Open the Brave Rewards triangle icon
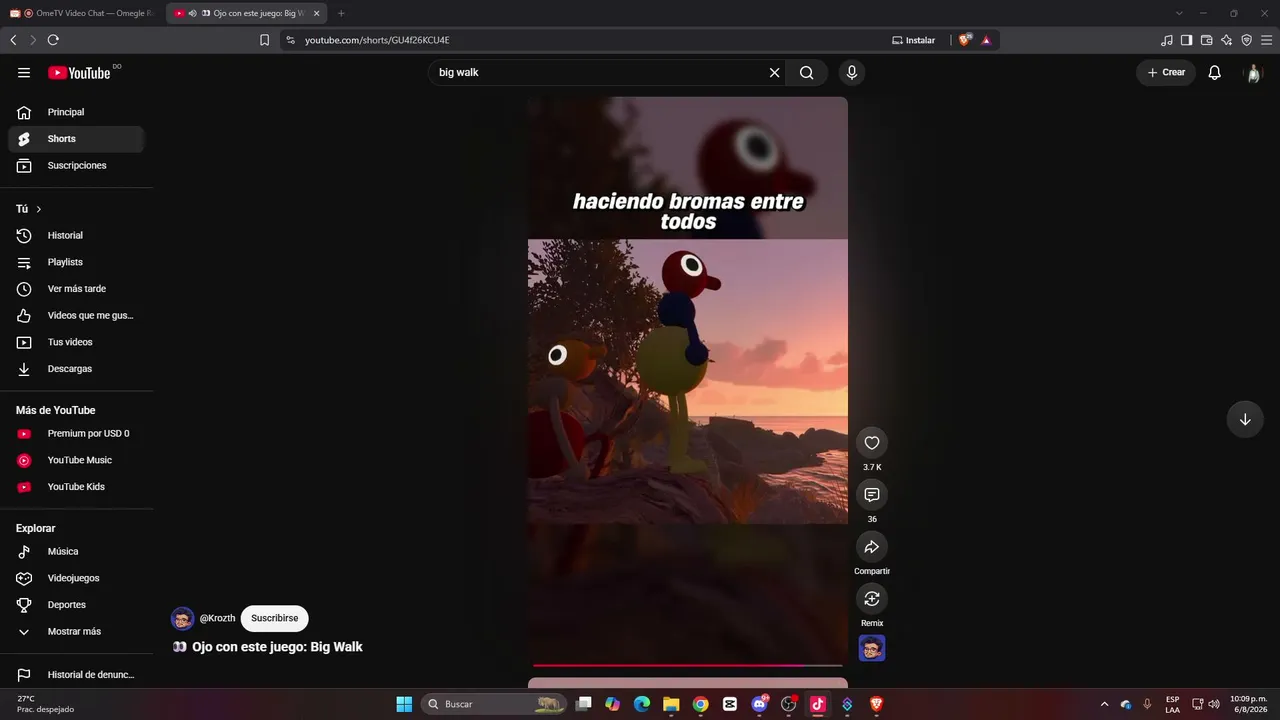 pos(986,40)
